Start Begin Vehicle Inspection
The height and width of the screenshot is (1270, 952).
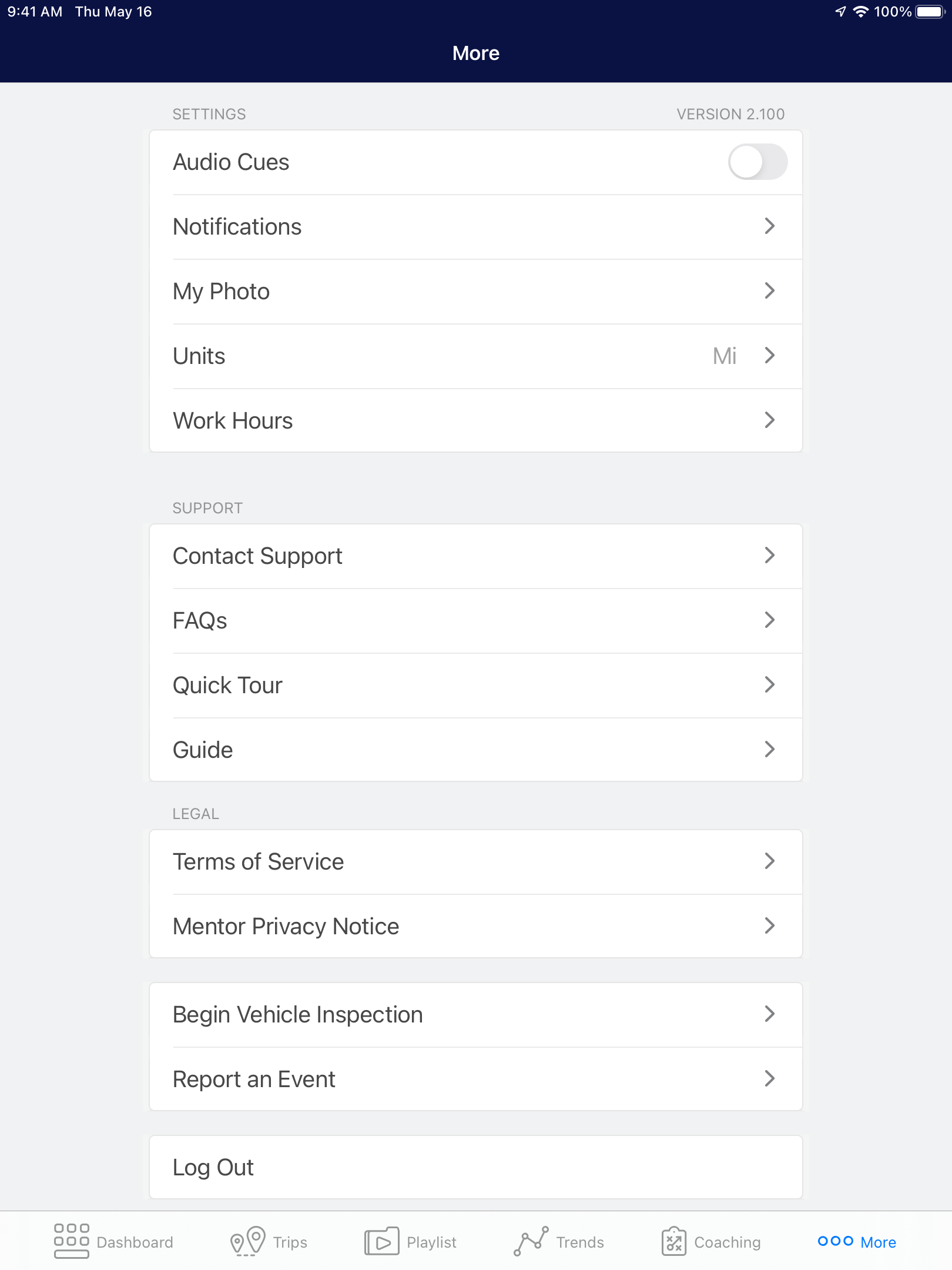tap(476, 1014)
